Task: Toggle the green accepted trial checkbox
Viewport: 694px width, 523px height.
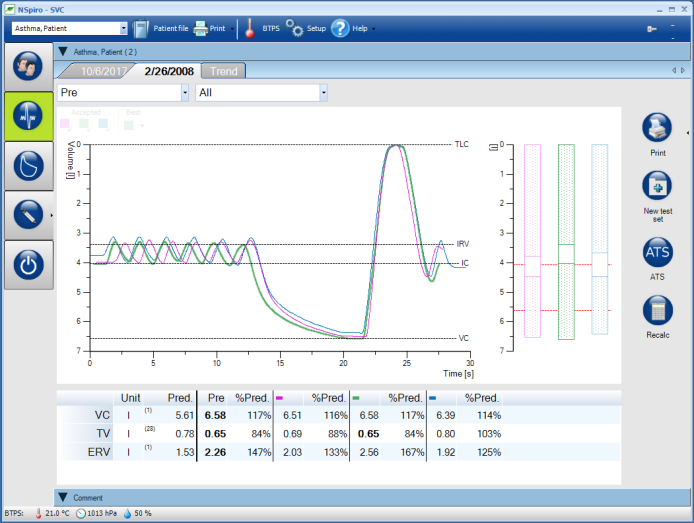Action: (x=85, y=125)
